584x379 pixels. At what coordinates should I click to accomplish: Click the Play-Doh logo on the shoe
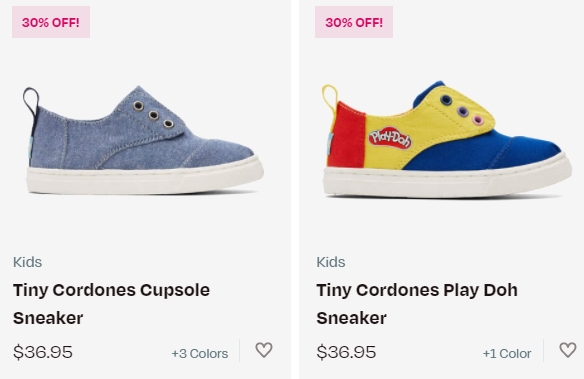[390, 138]
